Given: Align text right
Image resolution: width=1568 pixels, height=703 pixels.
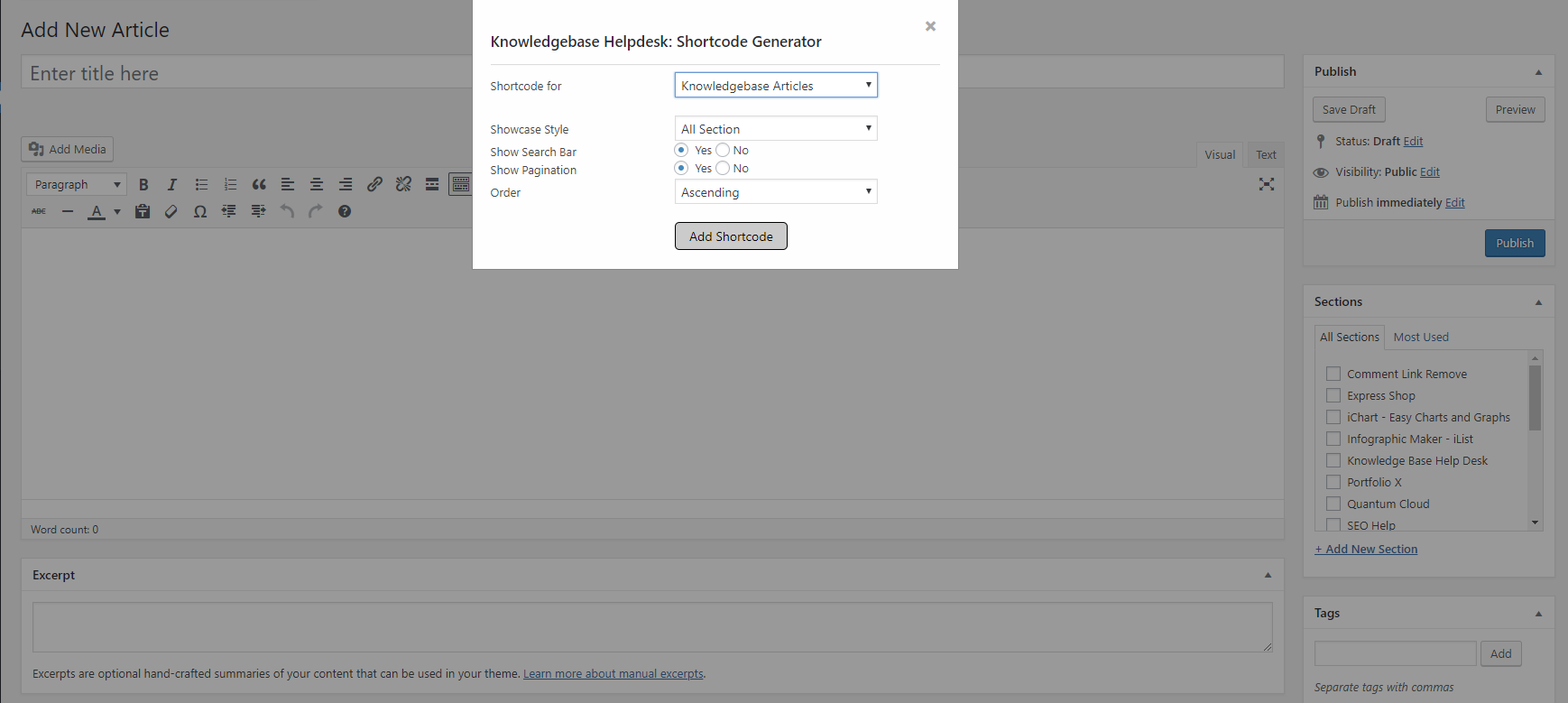Looking at the screenshot, I should [346, 184].
